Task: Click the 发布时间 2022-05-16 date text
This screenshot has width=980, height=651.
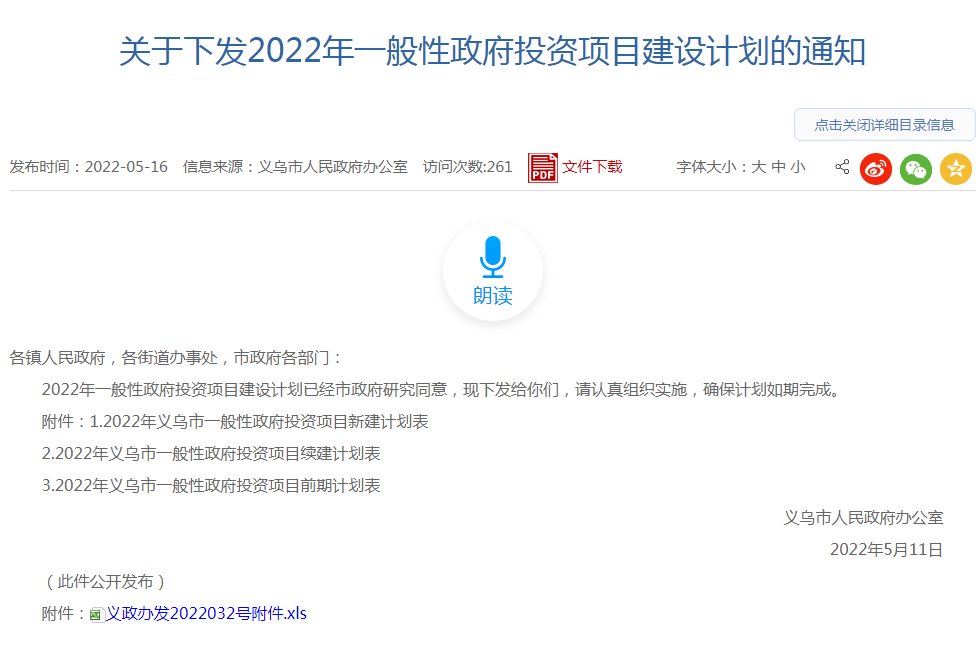Action: tap(89, 167)
